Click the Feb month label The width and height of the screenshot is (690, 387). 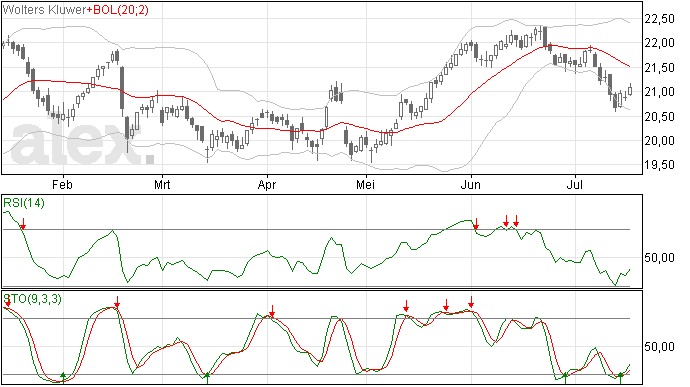click(x=62, y=184)
